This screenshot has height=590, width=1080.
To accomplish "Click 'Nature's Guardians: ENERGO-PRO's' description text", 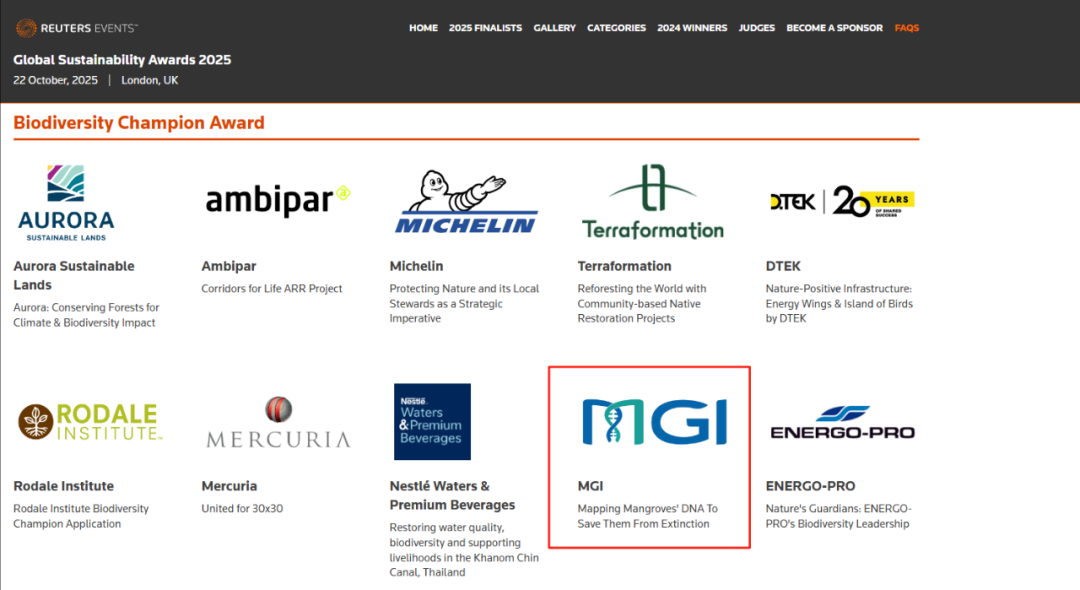I will tap(838, 516).
